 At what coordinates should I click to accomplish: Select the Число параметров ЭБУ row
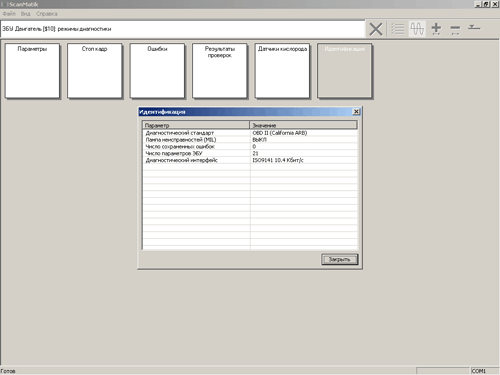click(250, 153)
